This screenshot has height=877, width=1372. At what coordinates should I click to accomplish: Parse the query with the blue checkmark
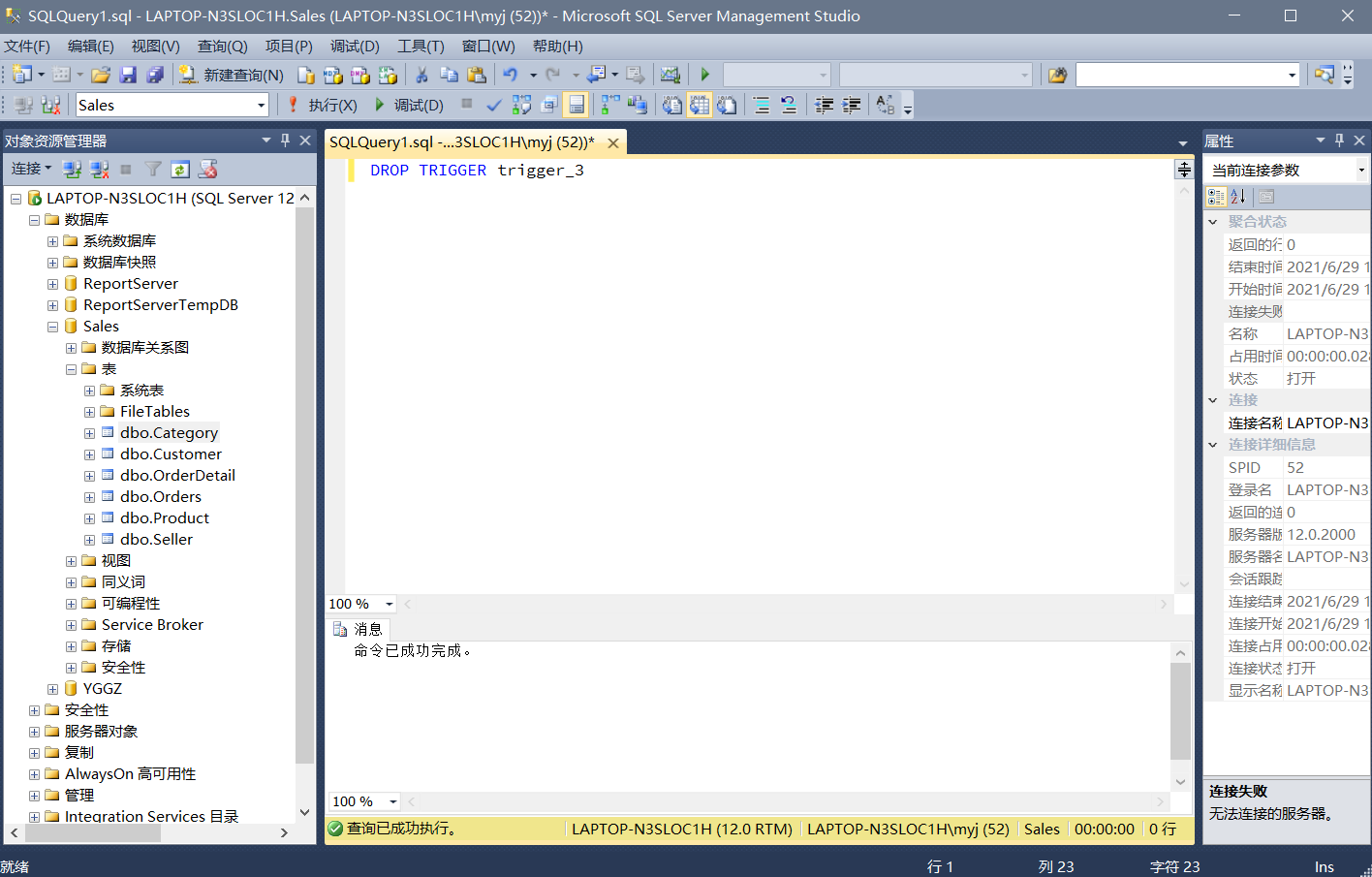[x=494, y=105]
